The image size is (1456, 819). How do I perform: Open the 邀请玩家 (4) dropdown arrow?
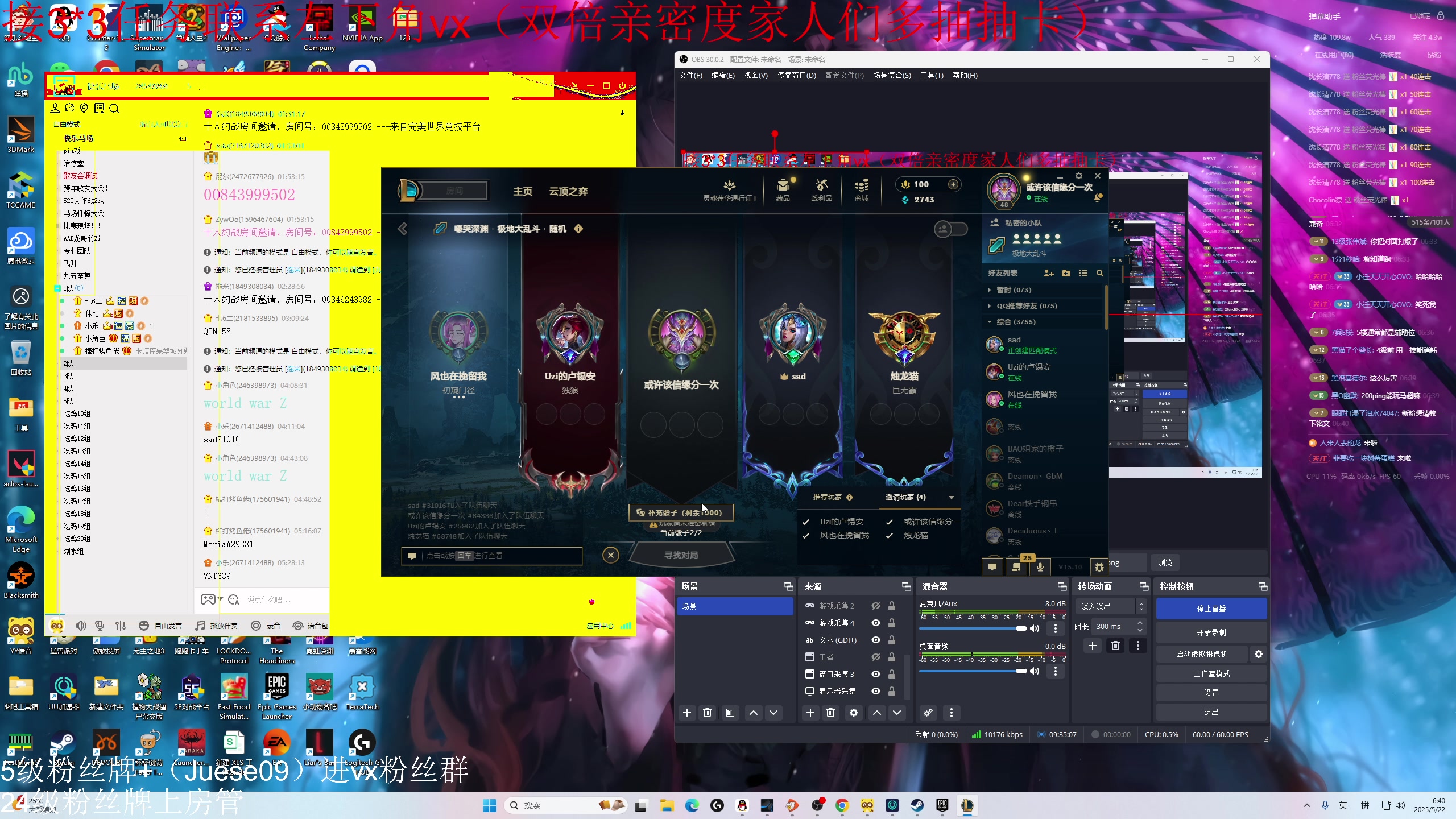point(952,498)
